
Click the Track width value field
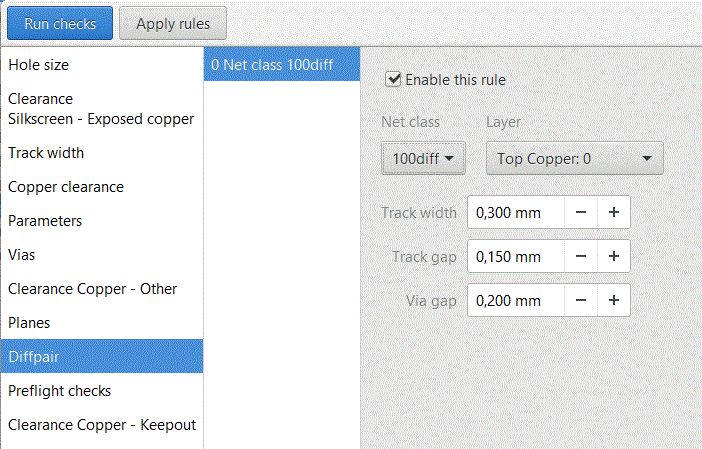pyautogui.click(x=516, y=212)
